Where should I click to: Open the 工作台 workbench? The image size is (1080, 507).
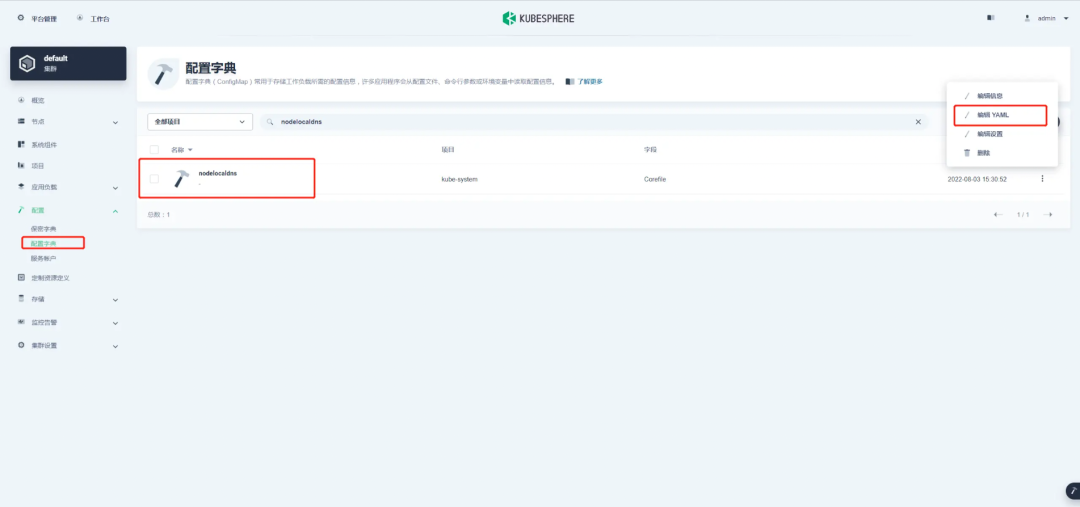(x=93, y=19)
